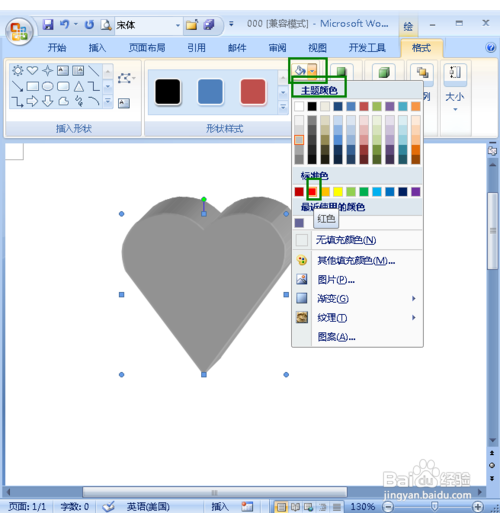Open Word help question mark icon
The image size is (500, 513).
click(490, 48)
